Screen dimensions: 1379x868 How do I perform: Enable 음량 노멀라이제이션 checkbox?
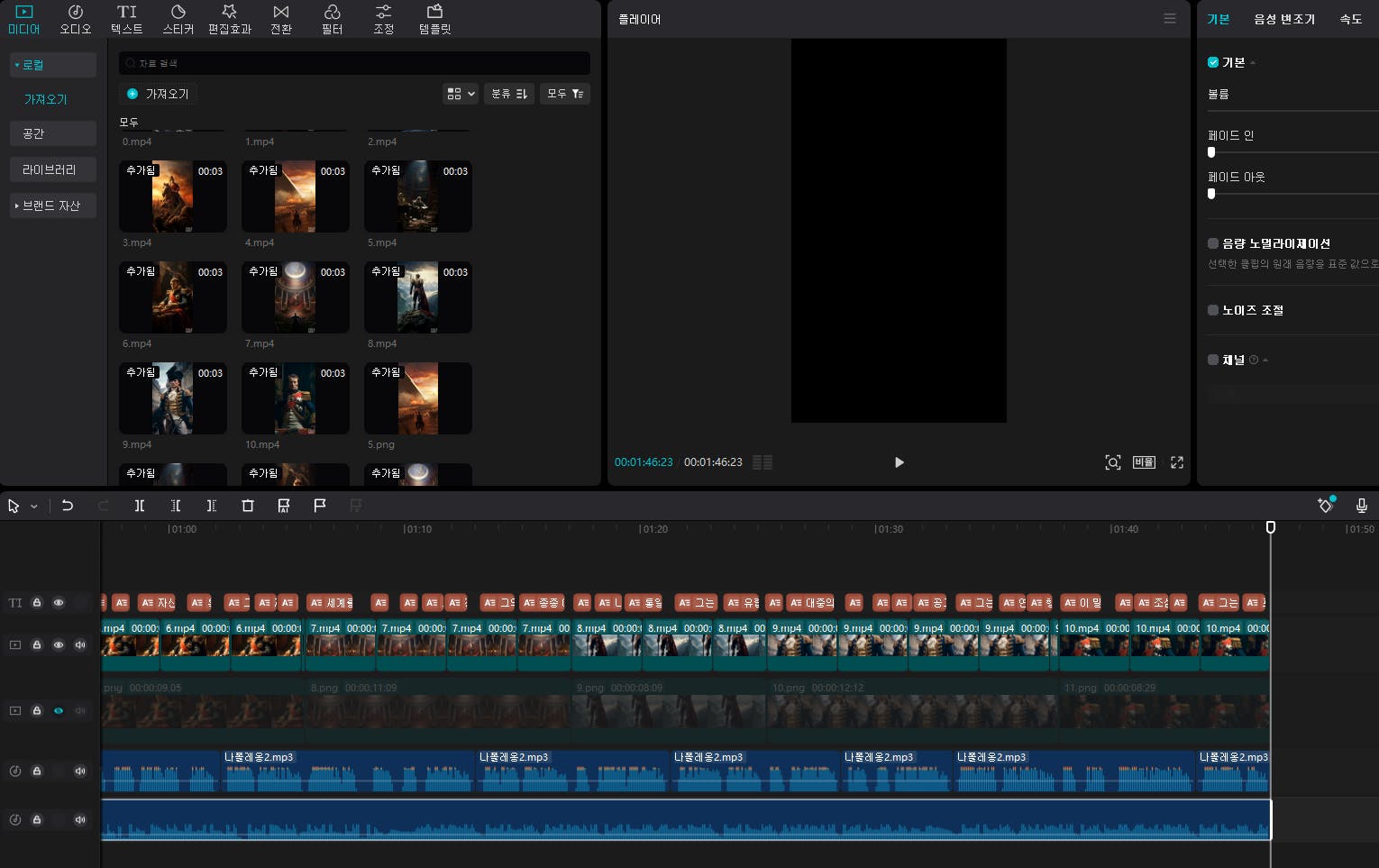coord(1213,243)
